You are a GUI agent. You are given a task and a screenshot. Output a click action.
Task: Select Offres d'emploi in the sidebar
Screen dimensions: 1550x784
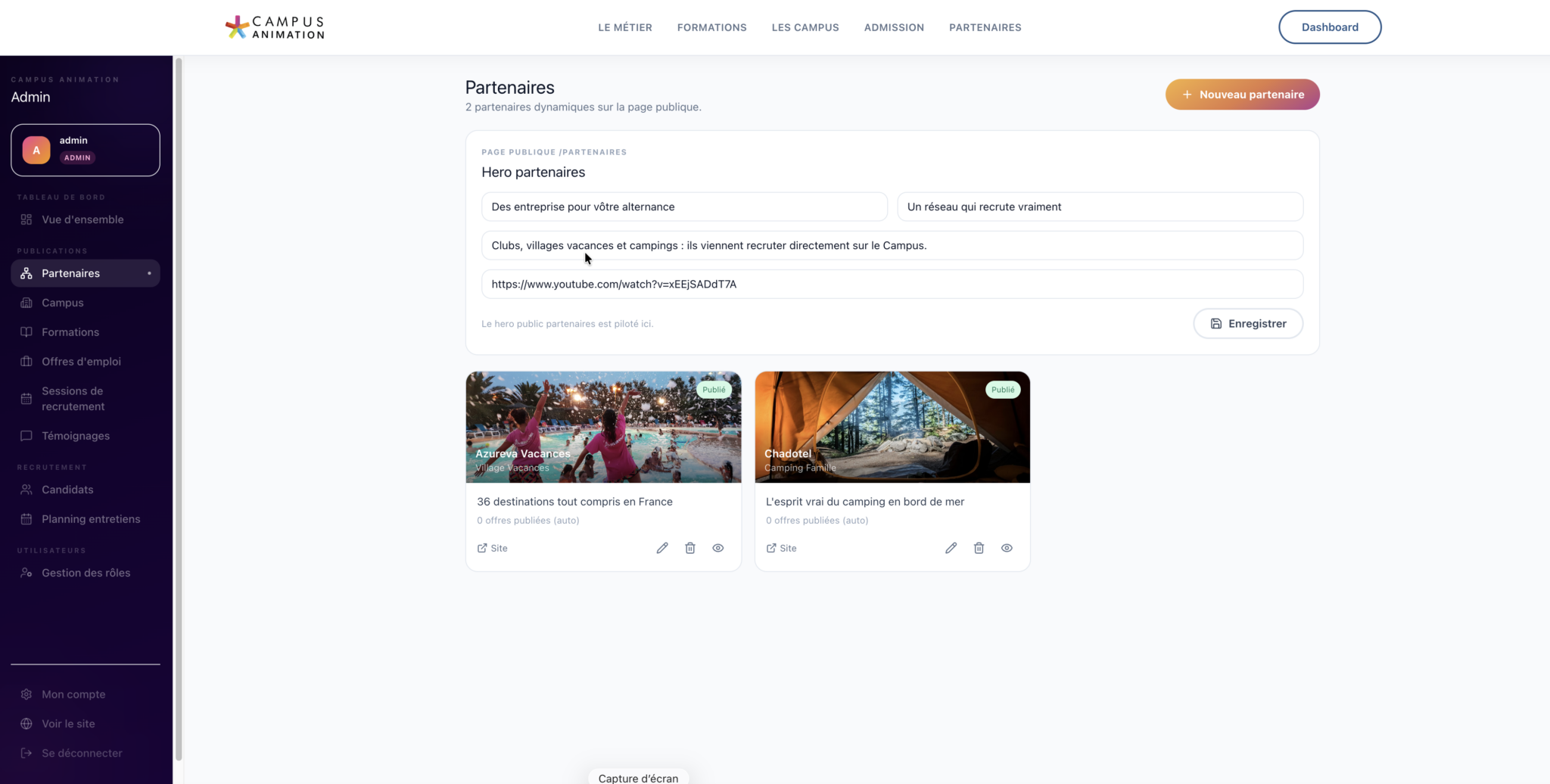[x=81, y=362]
